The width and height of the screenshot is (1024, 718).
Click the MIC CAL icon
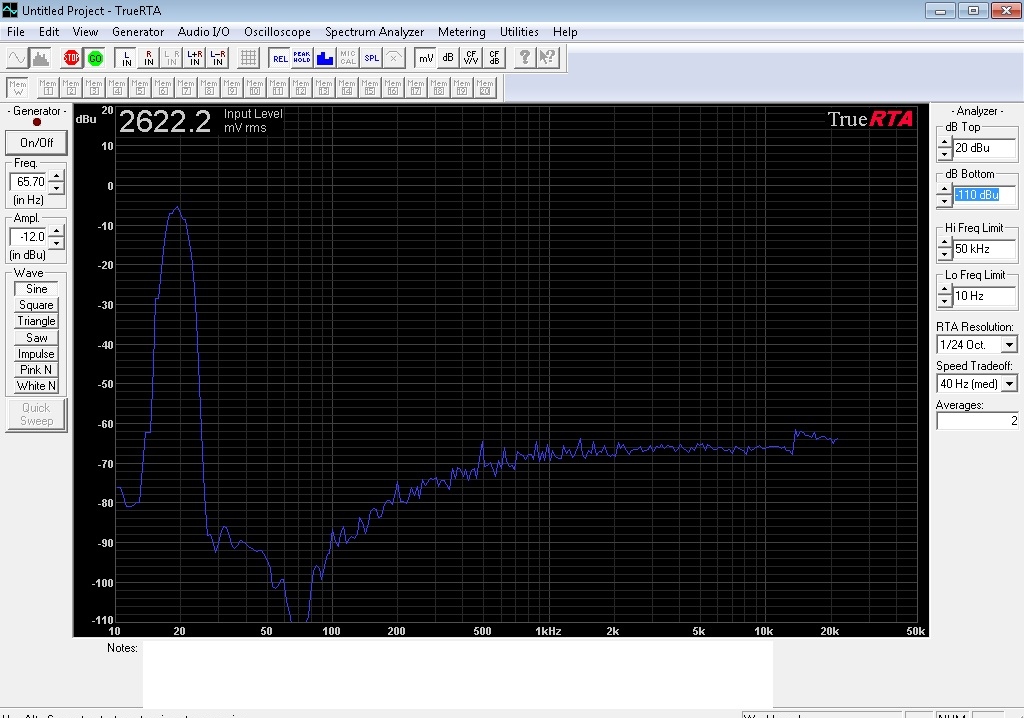click(x=348, y=58)
